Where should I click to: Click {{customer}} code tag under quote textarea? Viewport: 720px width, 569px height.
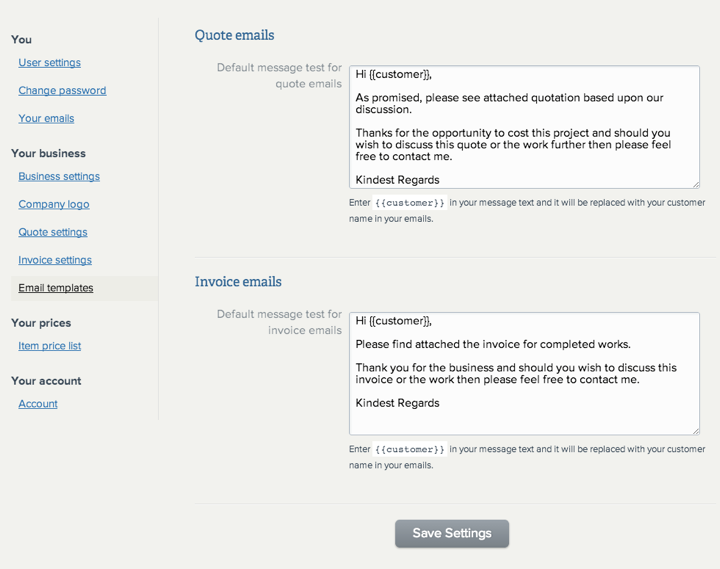(410, 203)
